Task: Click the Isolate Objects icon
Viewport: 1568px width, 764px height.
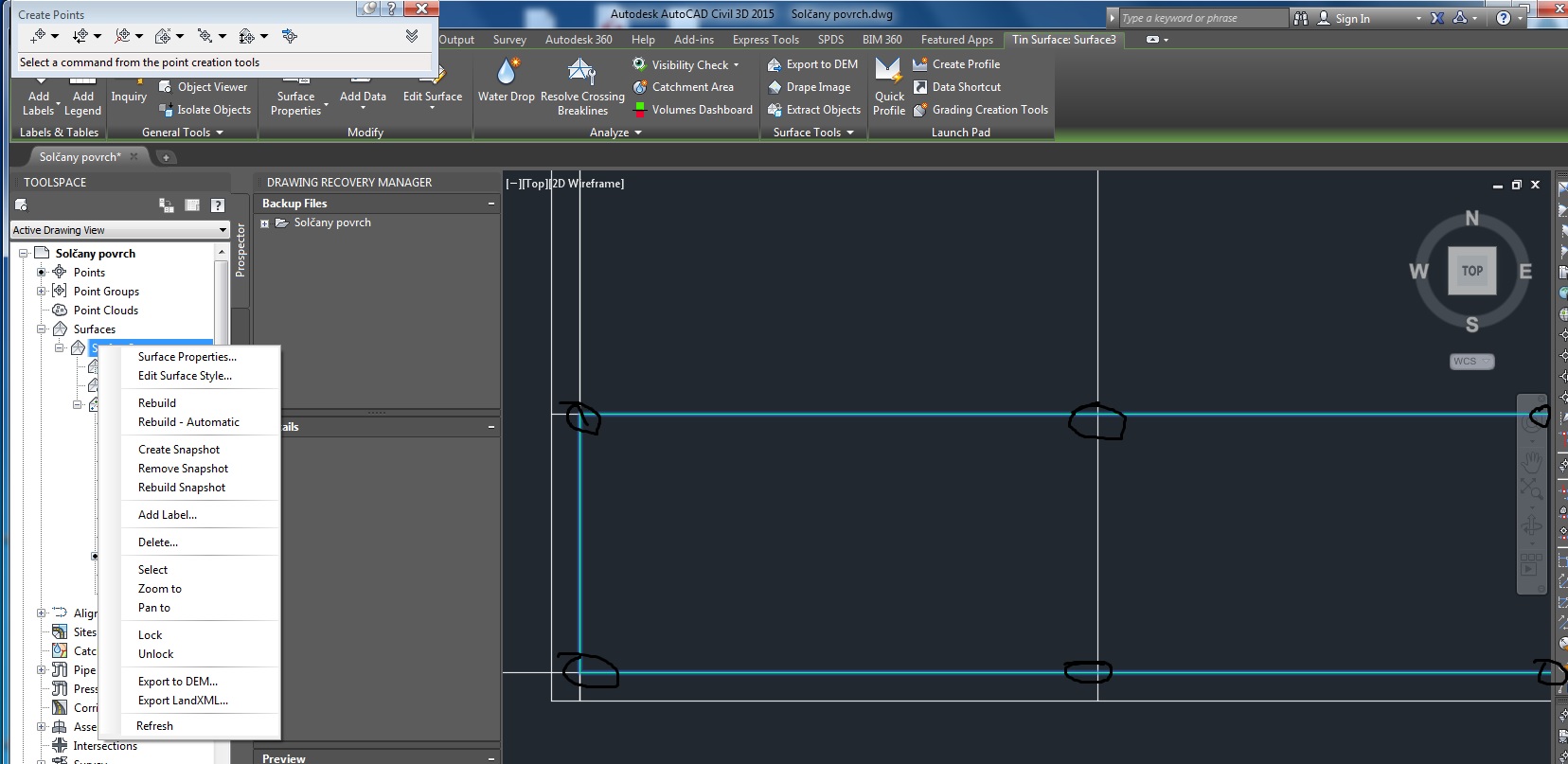Action: 166,110
